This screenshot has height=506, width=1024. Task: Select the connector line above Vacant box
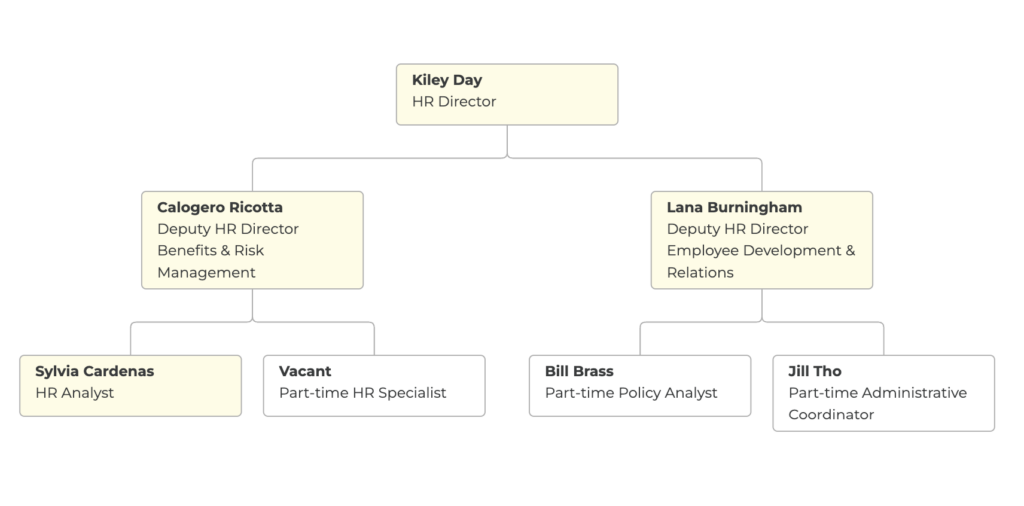(x=374, y=339)
